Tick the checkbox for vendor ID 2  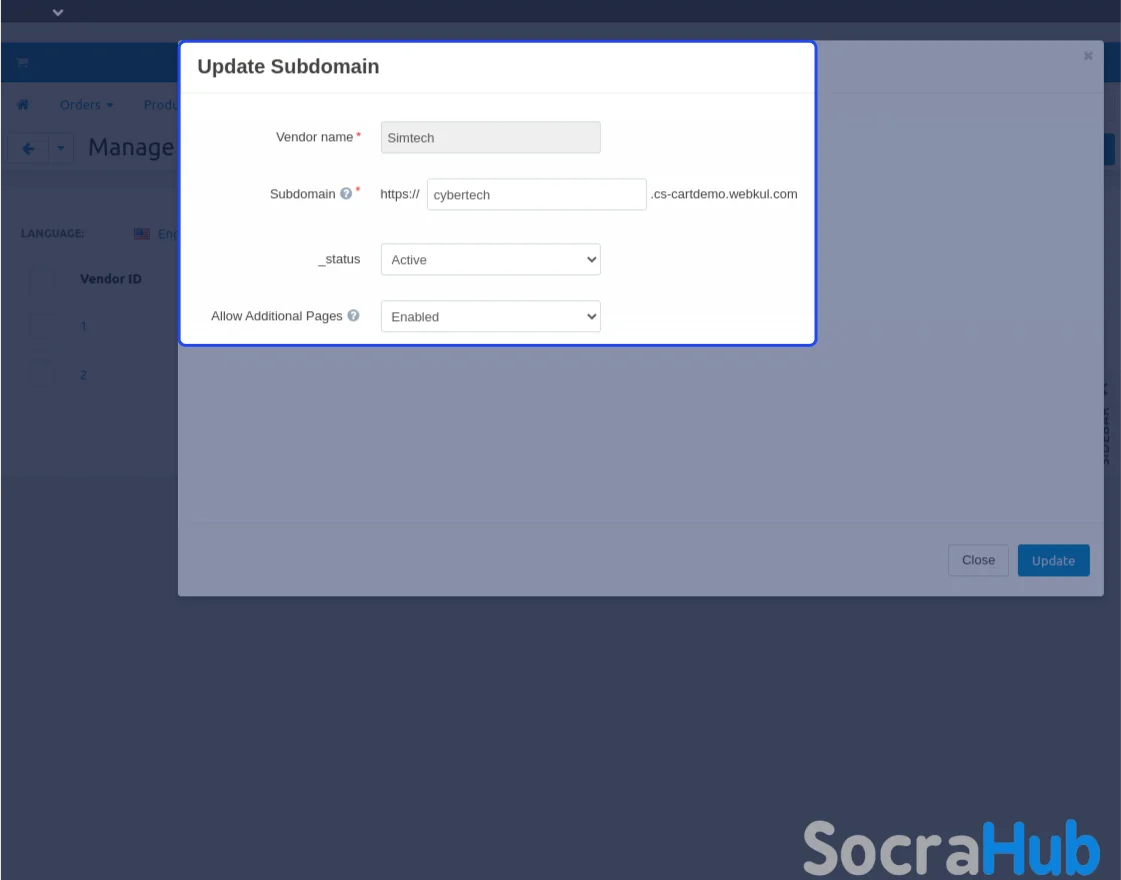(x=42, y=375)
